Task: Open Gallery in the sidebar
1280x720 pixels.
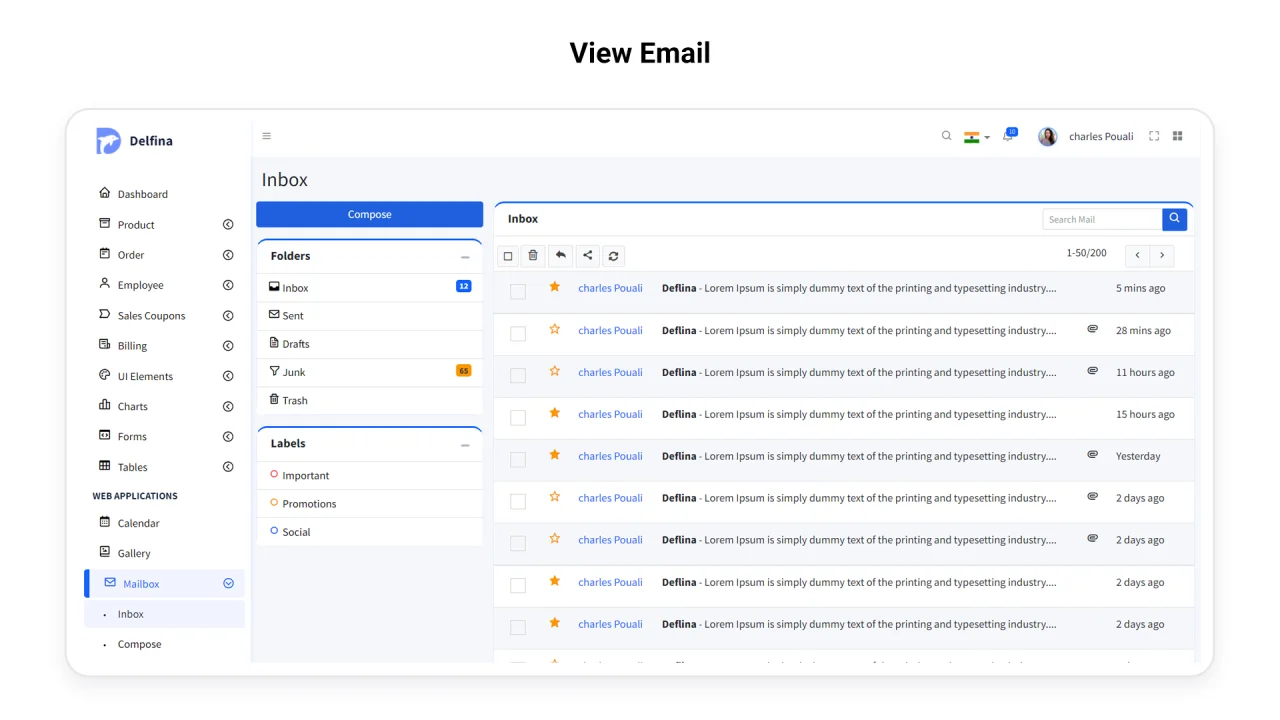Action: click(125, 553)
